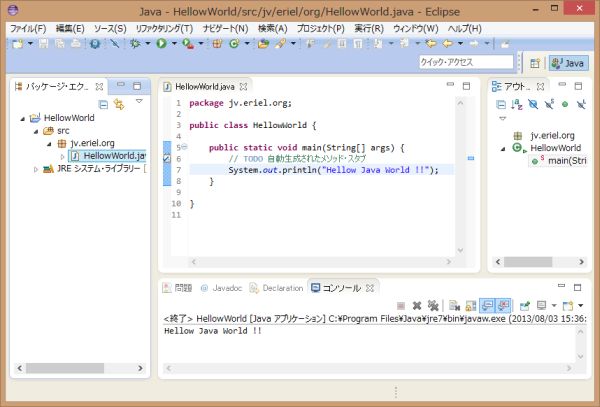
Task: Toggle Scroll Lock in the console toolbar
Action: click(x=471, y=305)
